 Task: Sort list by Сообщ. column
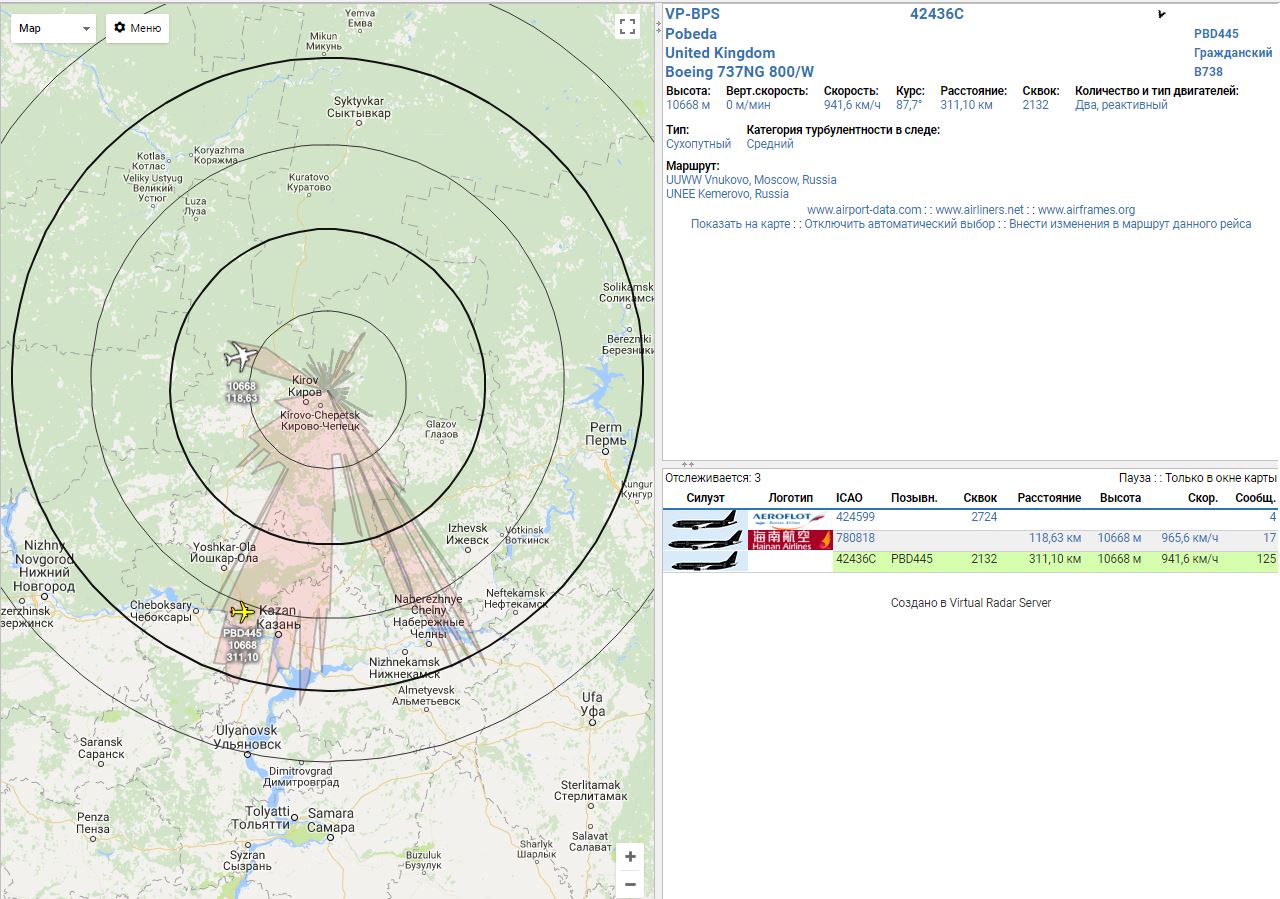[x=1256, y=498]
